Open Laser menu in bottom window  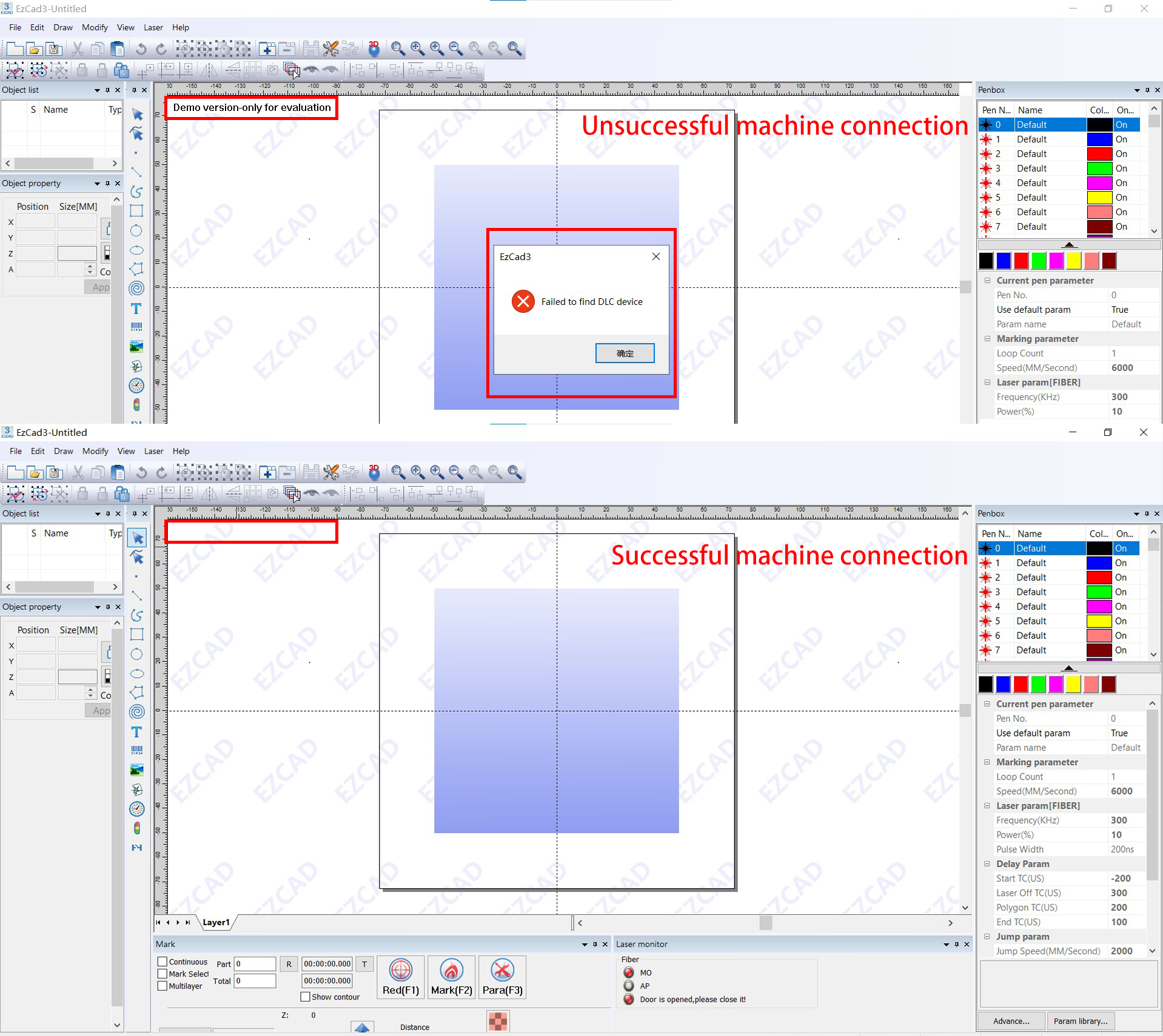[x=153, y=451]
